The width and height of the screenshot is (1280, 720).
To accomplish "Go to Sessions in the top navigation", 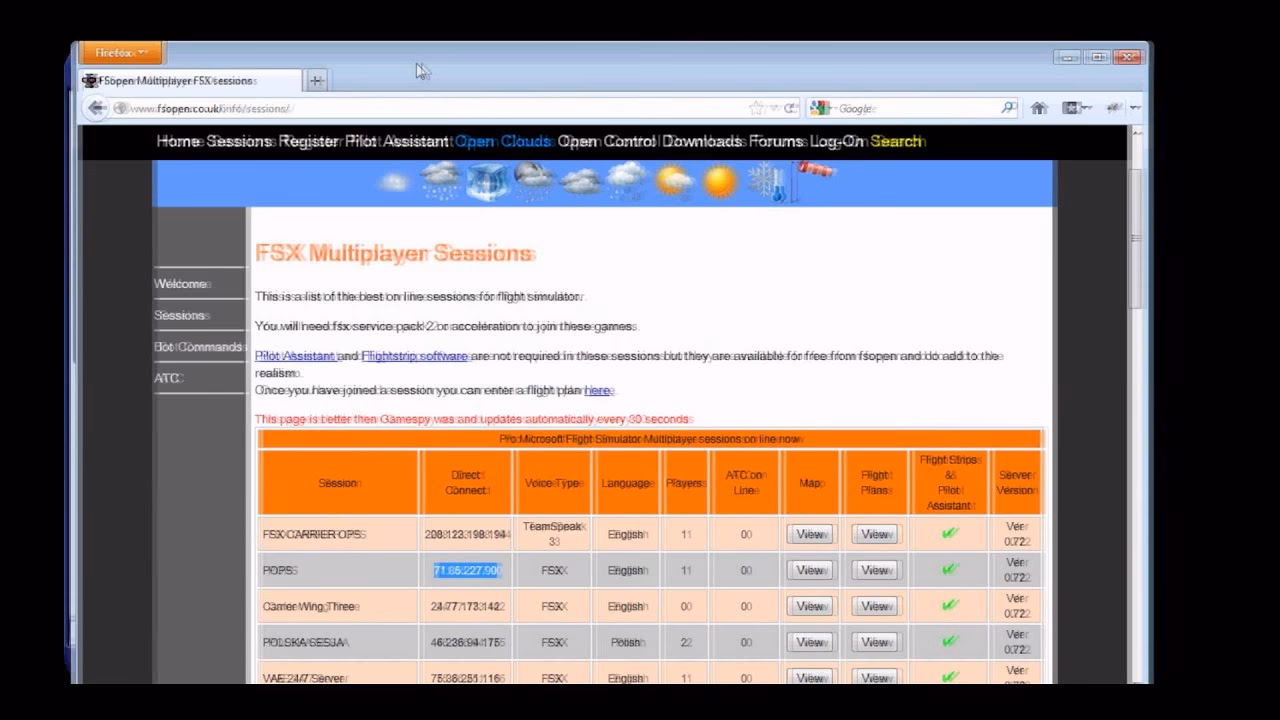I will point(238,141).
